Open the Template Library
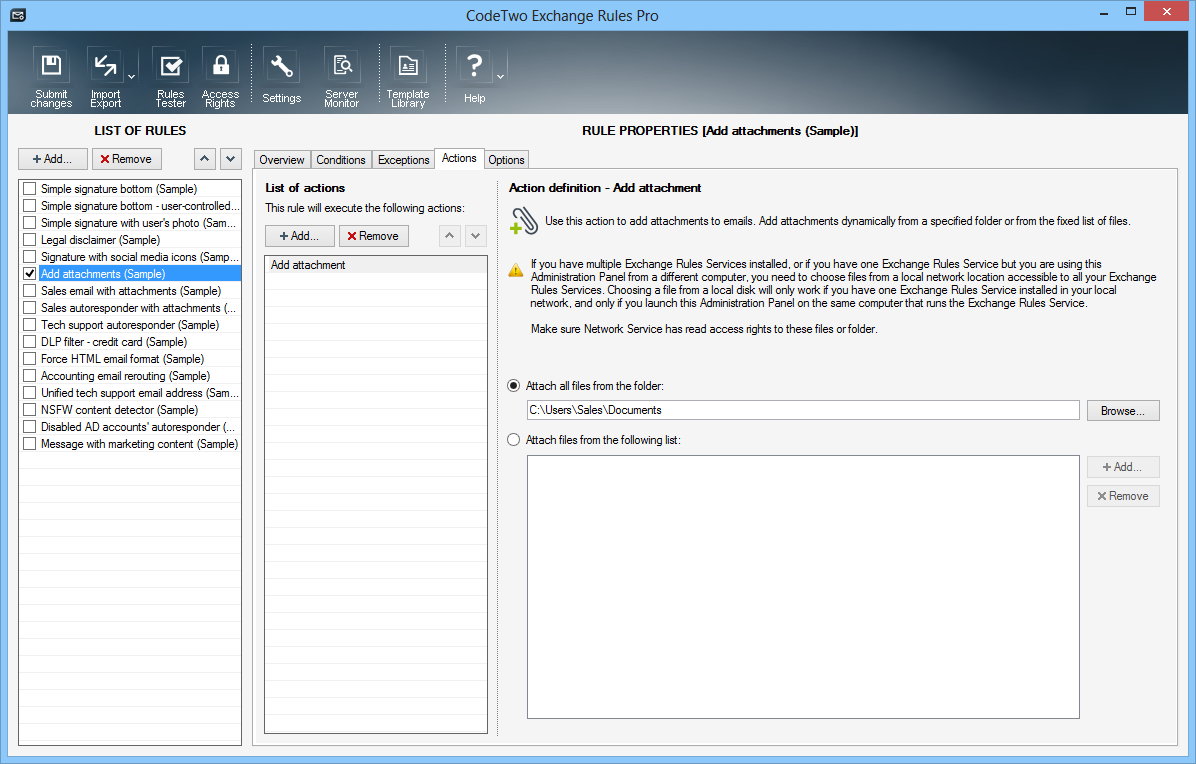This screenshot has height=764, width=1196. pyautogui.click(x=408, y=77)
